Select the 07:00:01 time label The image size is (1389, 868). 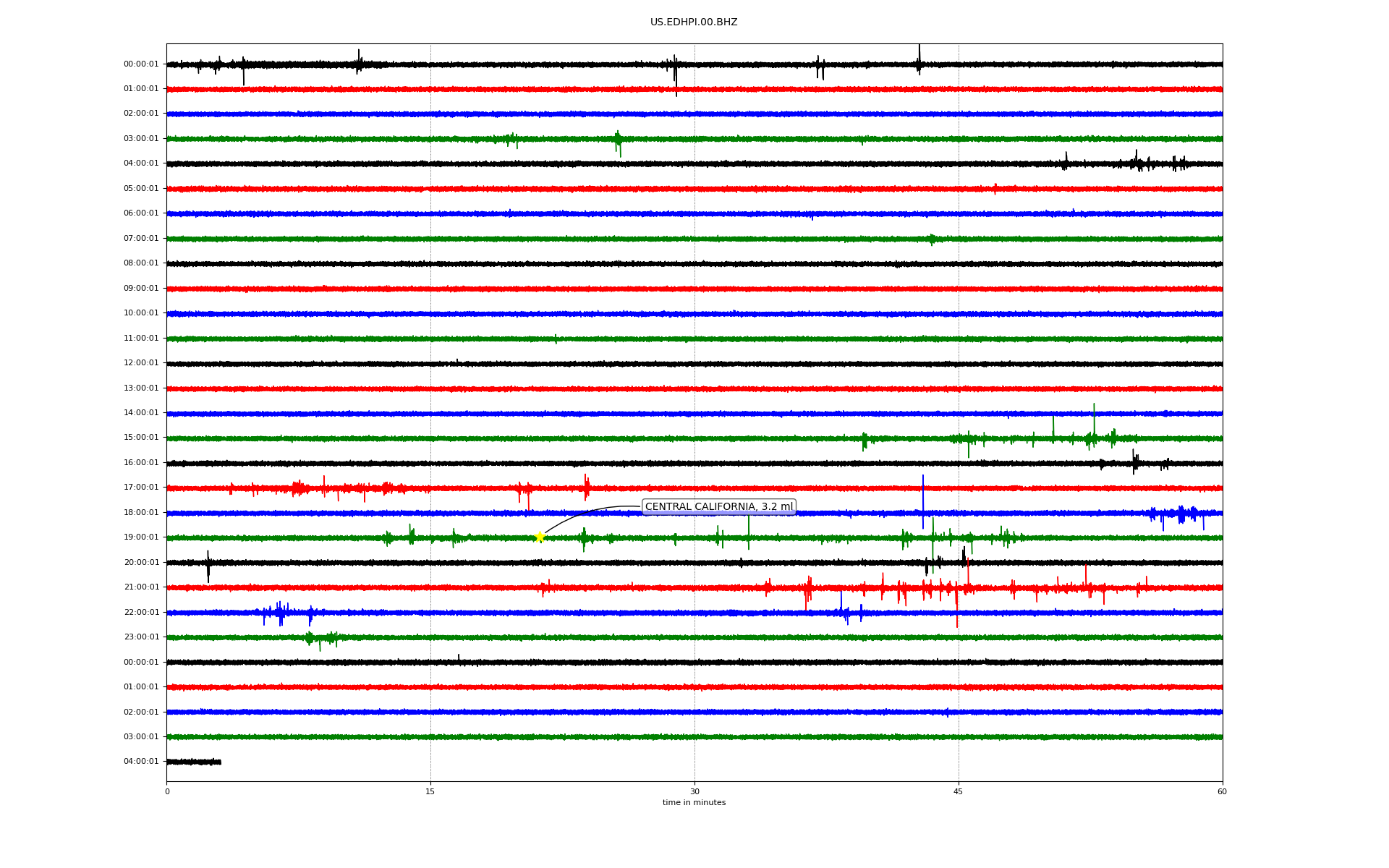click(x=141, y=239)
